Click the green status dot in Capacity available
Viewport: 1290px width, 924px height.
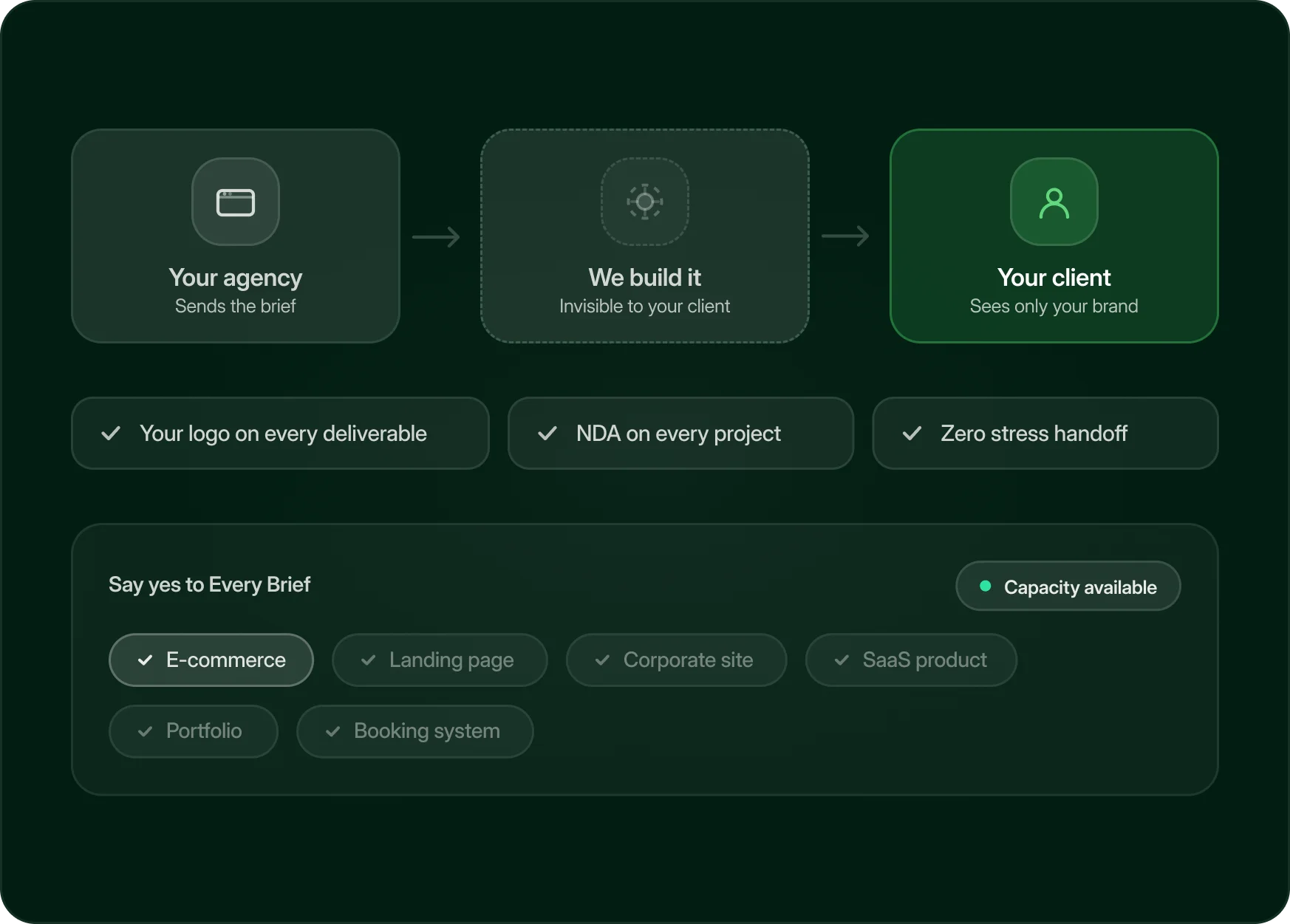[x=985, y=586]
